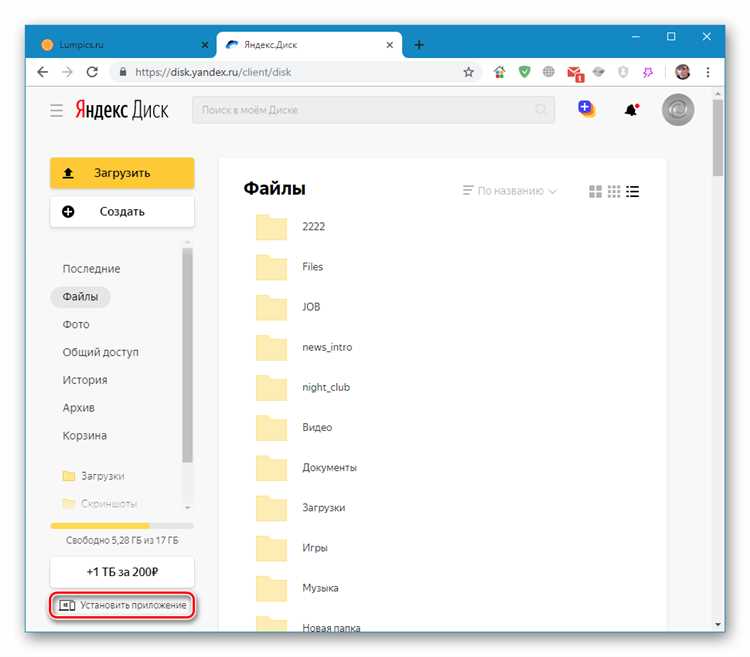Open Chrome's three-dot menu
The height and width of the screenshot is (657, 750).
[707, 72]
